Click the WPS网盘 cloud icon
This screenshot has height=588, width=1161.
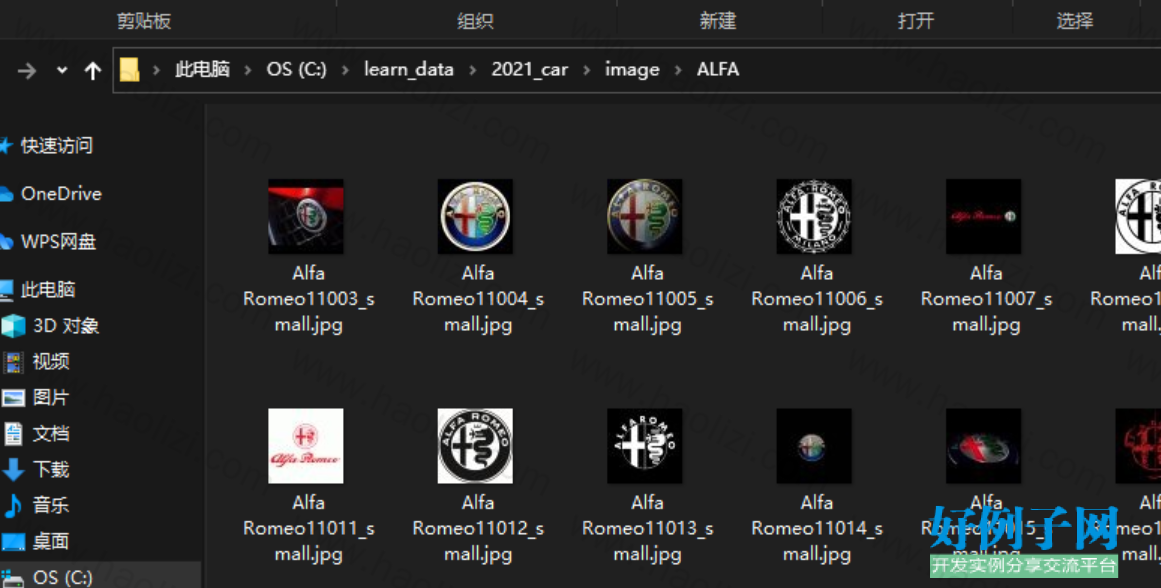[6, 242]
